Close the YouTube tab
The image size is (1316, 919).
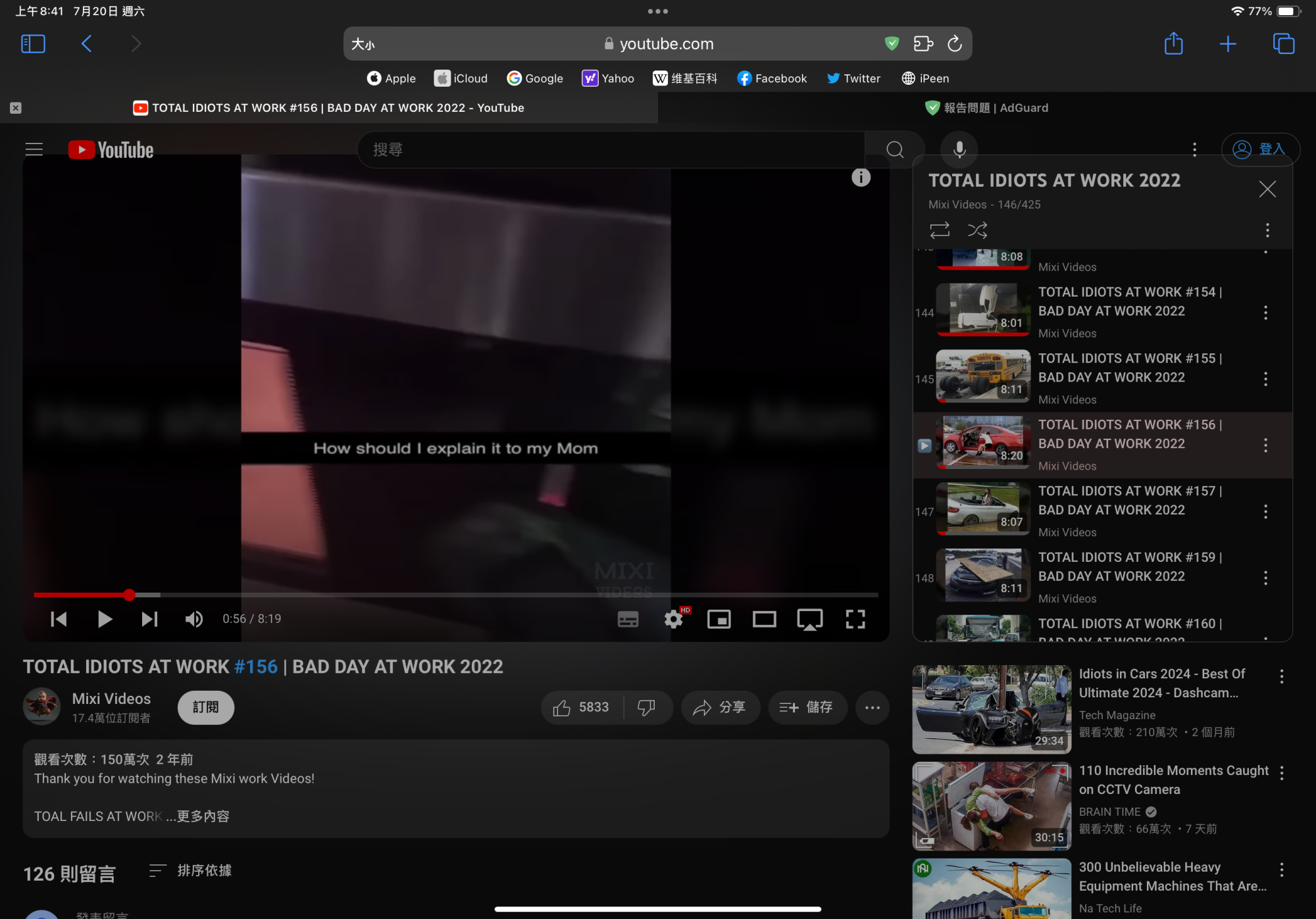tap(16, 108)
